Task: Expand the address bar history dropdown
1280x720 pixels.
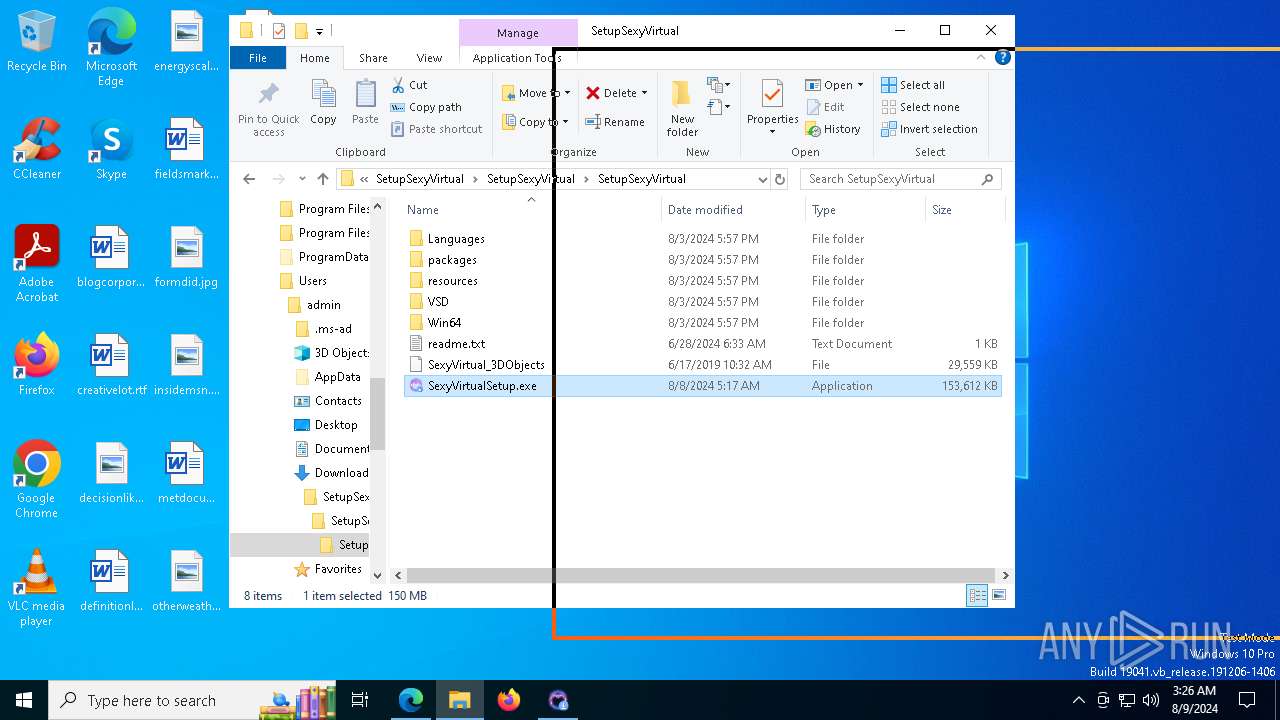Action: (762, 179)
